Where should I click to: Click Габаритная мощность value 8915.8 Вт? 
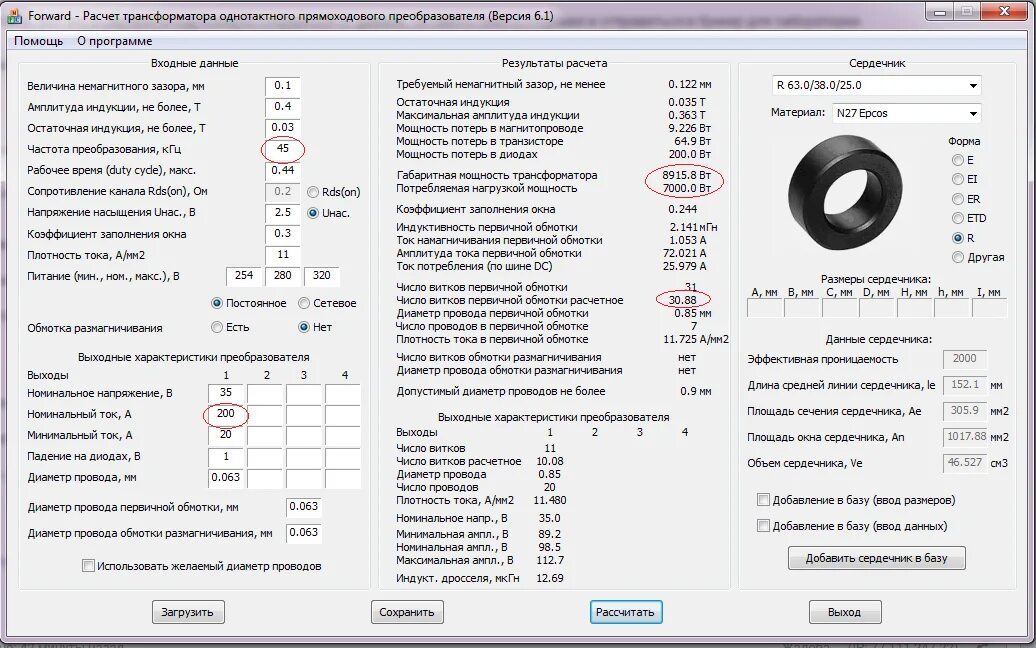click(686, 176)
